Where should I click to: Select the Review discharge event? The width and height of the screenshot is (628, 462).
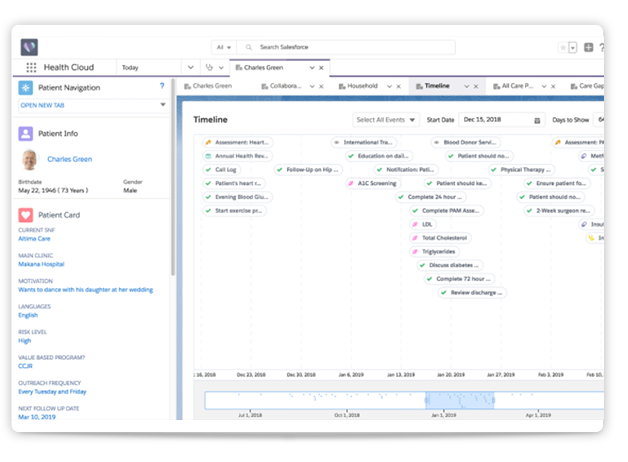pos(473,293)
